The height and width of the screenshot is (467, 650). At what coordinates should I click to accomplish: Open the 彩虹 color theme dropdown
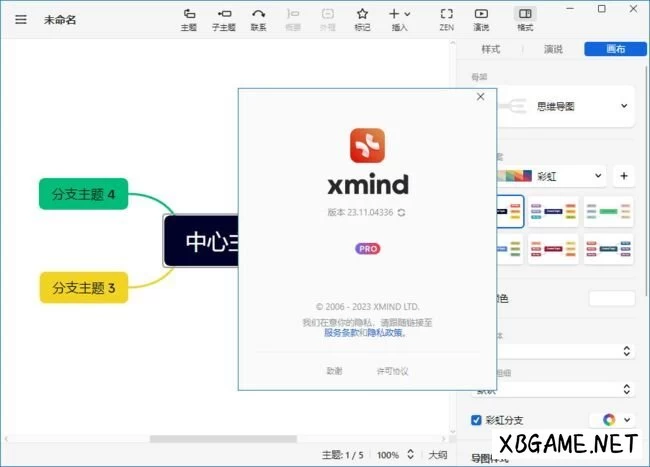(x=598, y=176)
